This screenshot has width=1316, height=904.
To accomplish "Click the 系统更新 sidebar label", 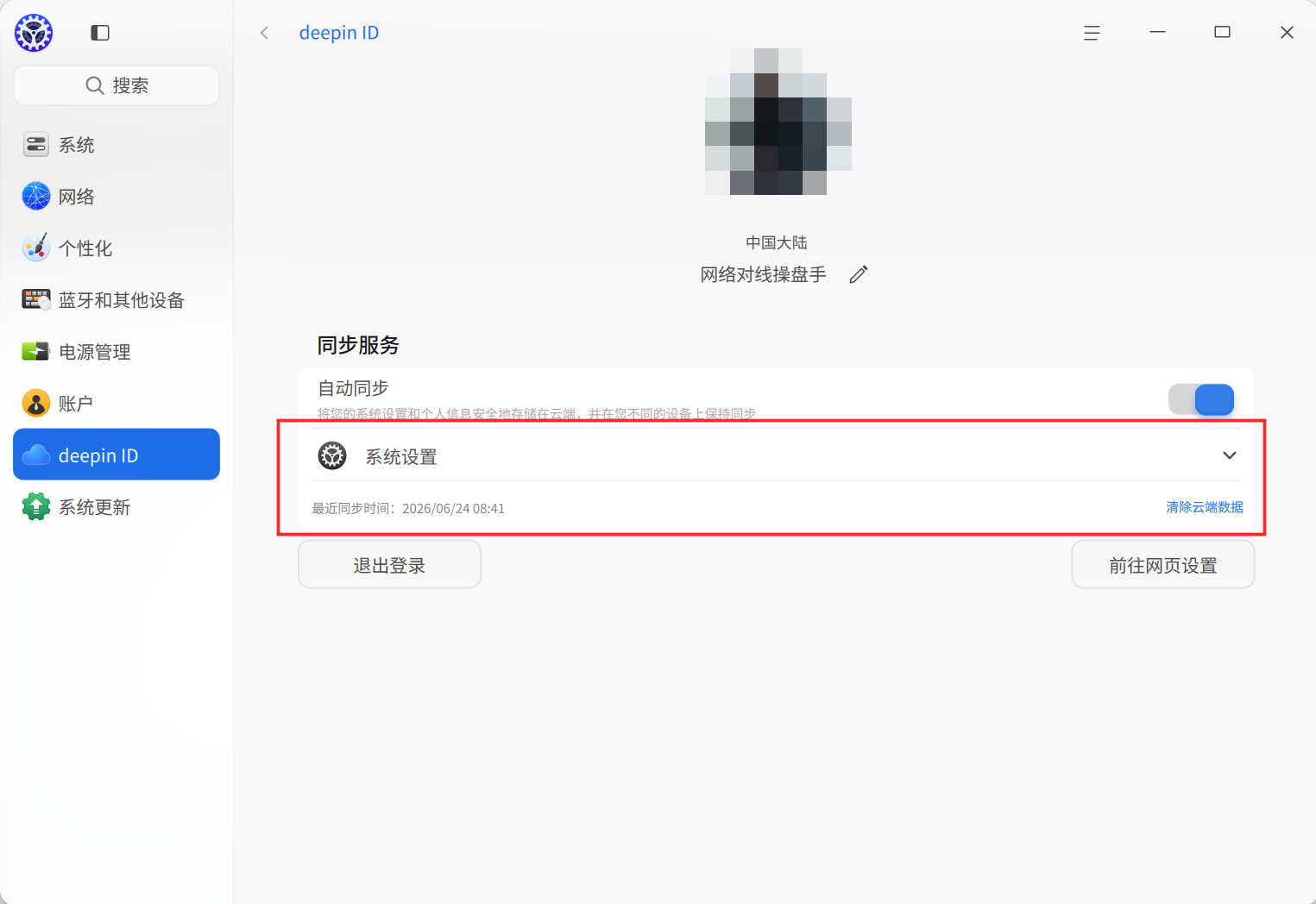I will point(95,507).
